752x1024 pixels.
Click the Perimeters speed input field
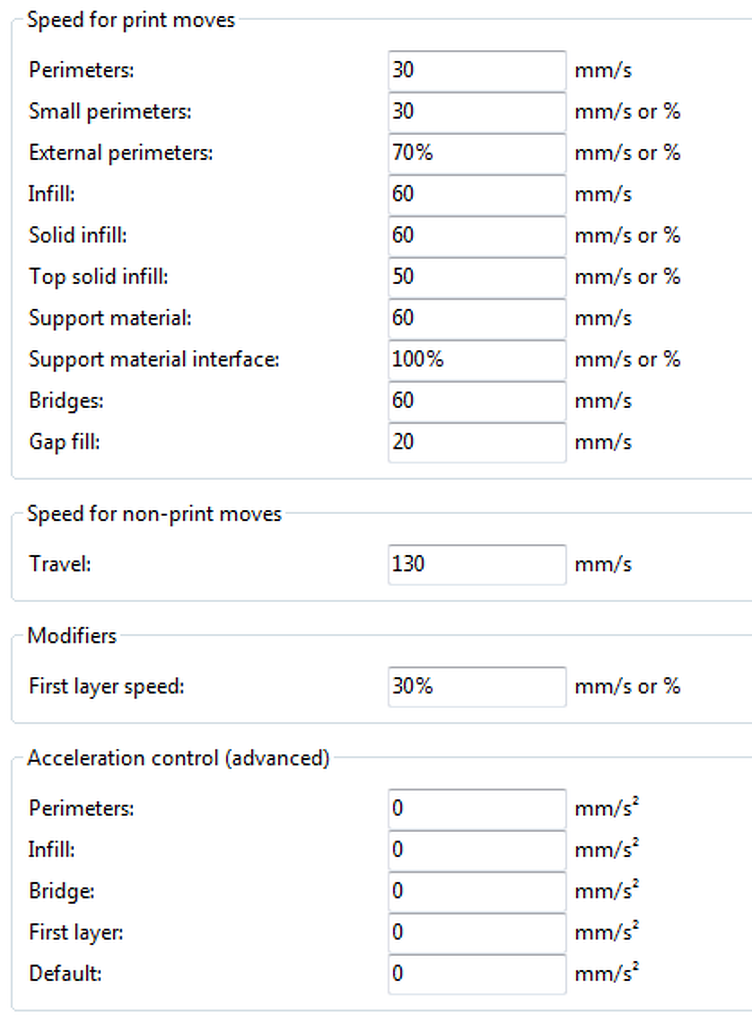(x=477, y=71)
